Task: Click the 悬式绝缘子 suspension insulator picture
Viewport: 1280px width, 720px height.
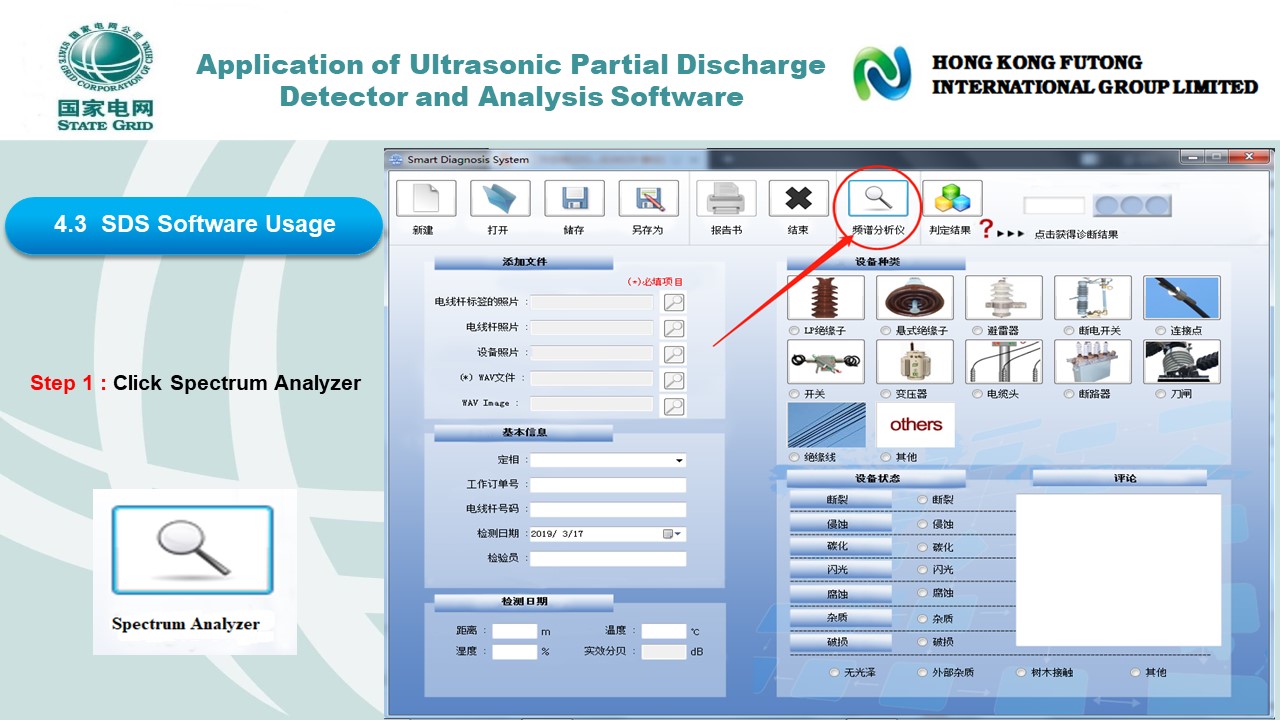Action: click(x=915, y=298)
